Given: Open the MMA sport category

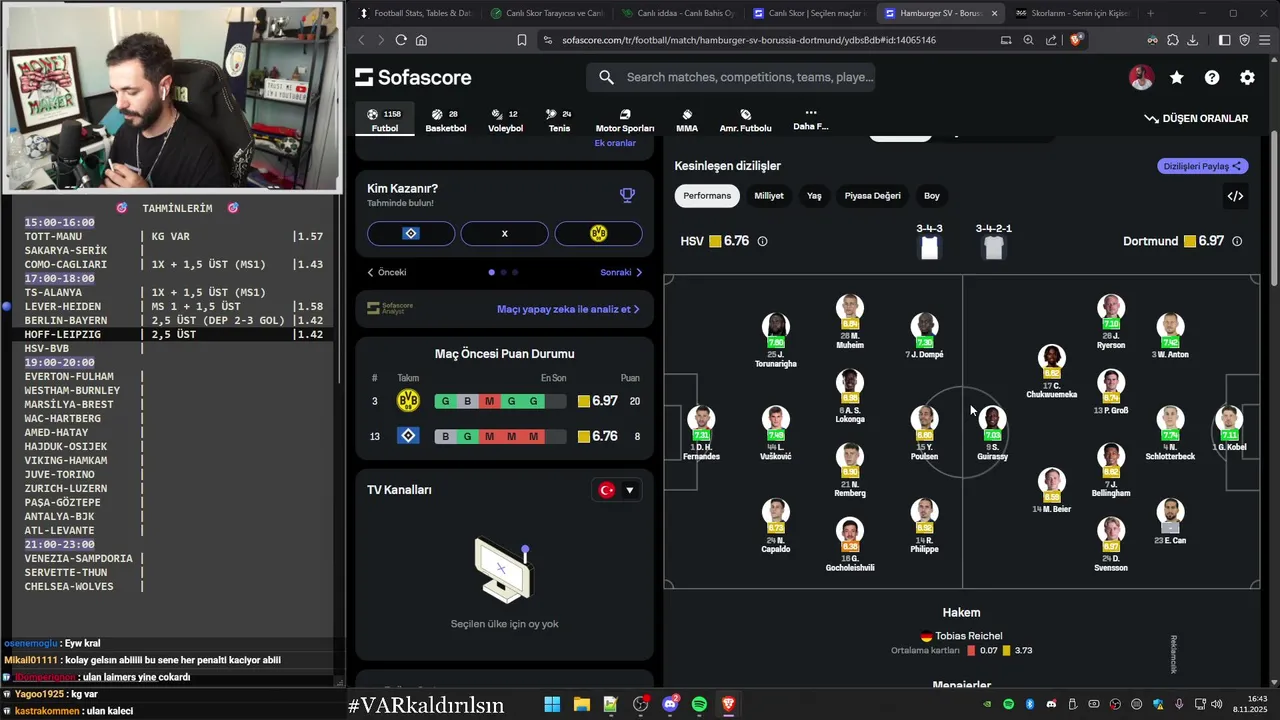Looking at the screenshot, I should pyautogui.click(x=687, y=121).
